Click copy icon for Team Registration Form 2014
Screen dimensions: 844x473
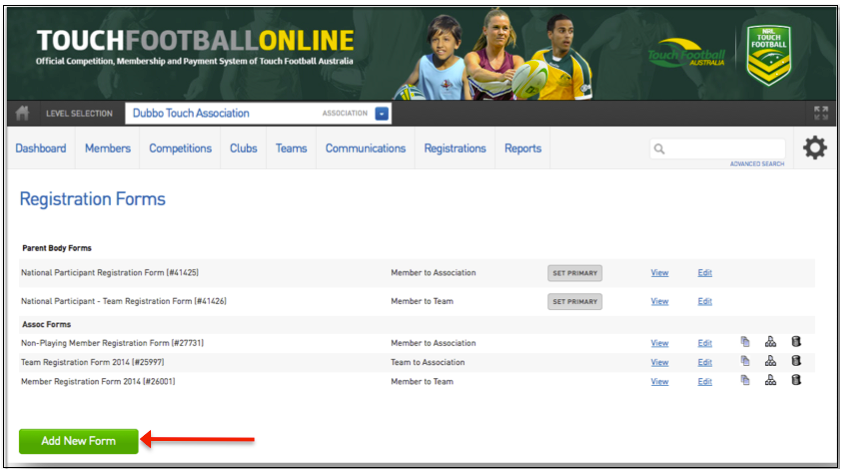click(745, 361)
